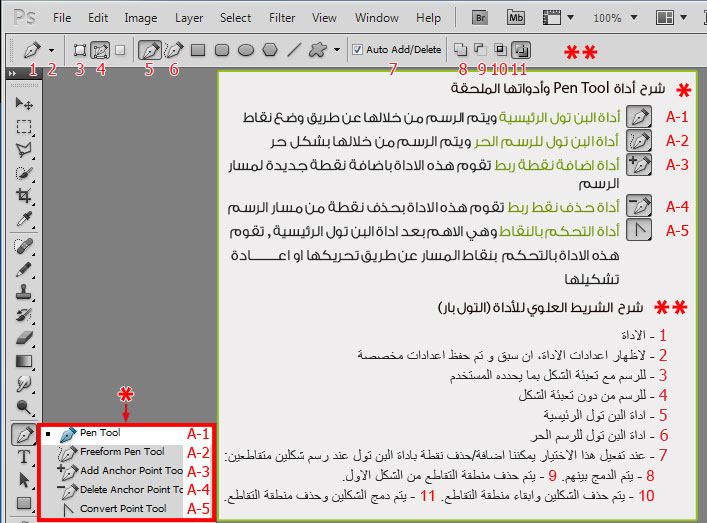This screenshot has width=707, height=523.
Task: Select the Custom Shape tool
Action: (318, 50)
